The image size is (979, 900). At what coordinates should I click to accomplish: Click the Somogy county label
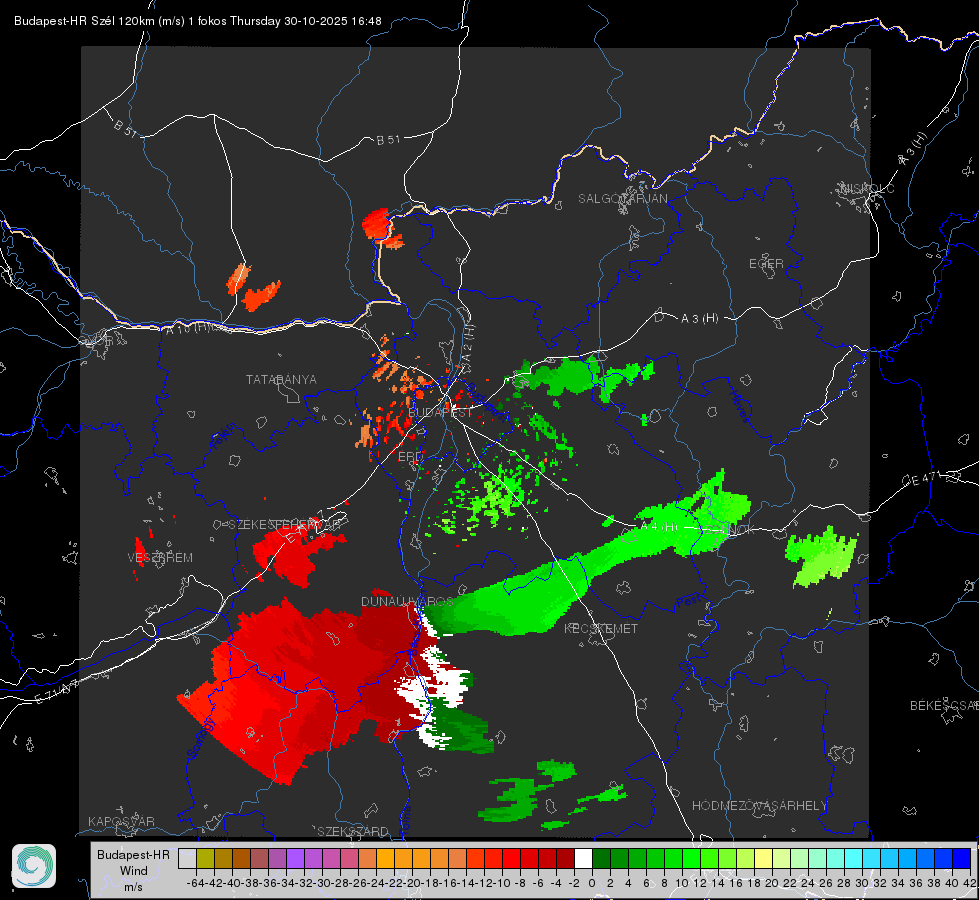click(201, 738)
